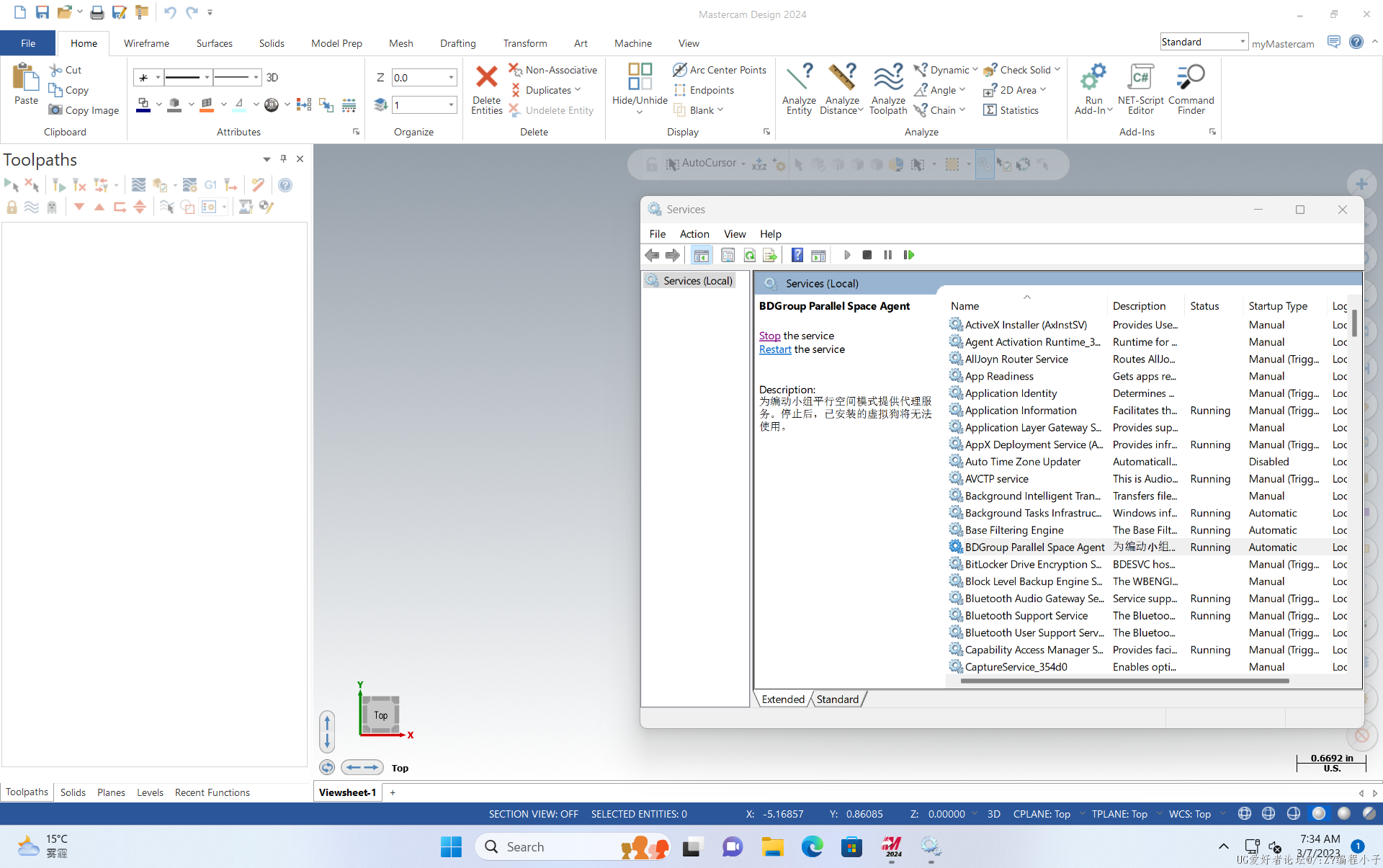Open the File backstage button
1383x868 pixels.
pyautogui.click(x=28, y=43)
